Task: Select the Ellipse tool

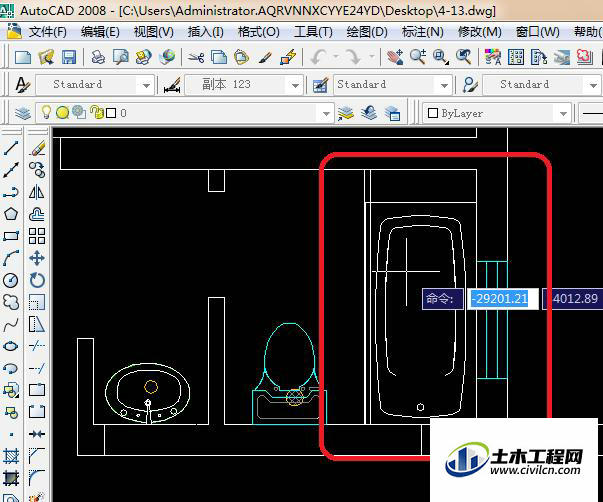Action: tap(11, 346)
